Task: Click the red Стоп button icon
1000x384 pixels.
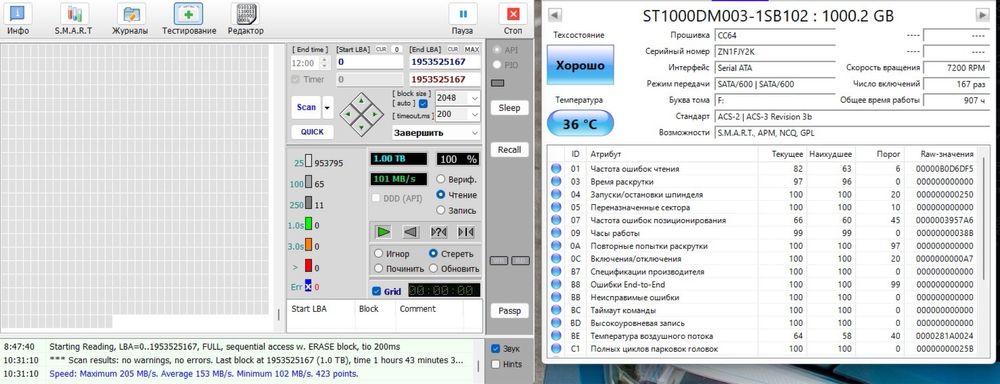Action: 513,13
